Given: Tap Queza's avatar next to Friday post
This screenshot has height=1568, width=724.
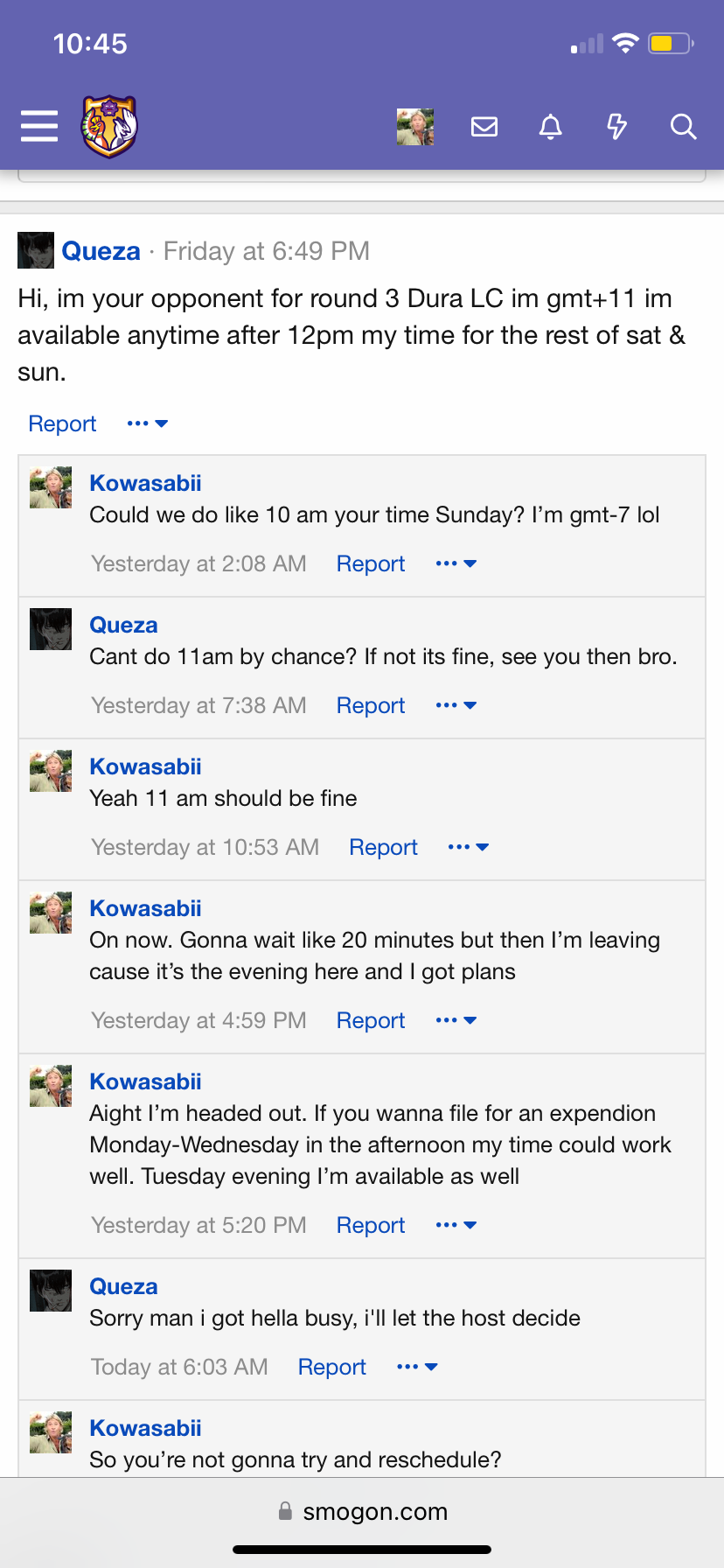Looking at the screenshot, I should pos(36,250).
